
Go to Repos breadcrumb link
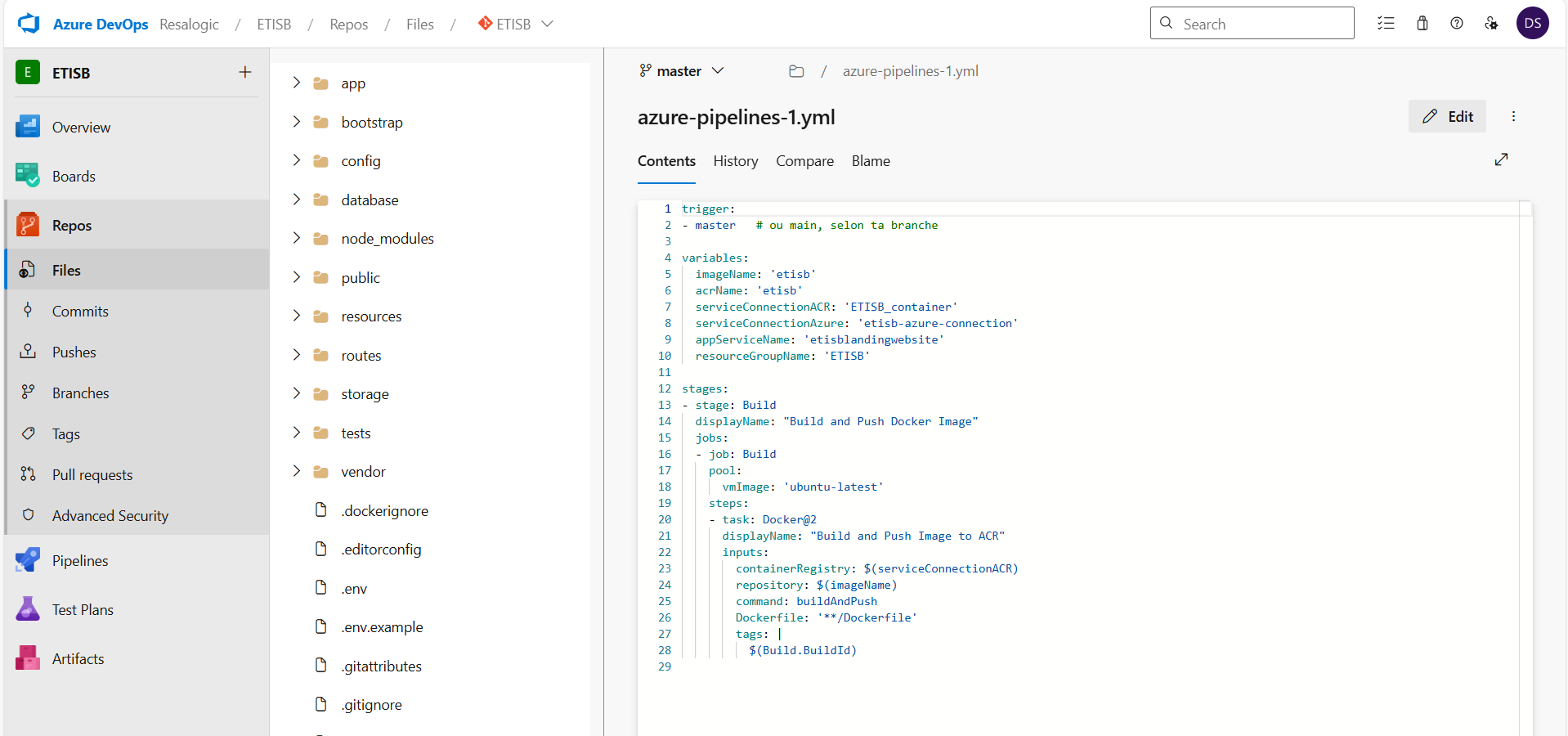(x=349, y=25)
